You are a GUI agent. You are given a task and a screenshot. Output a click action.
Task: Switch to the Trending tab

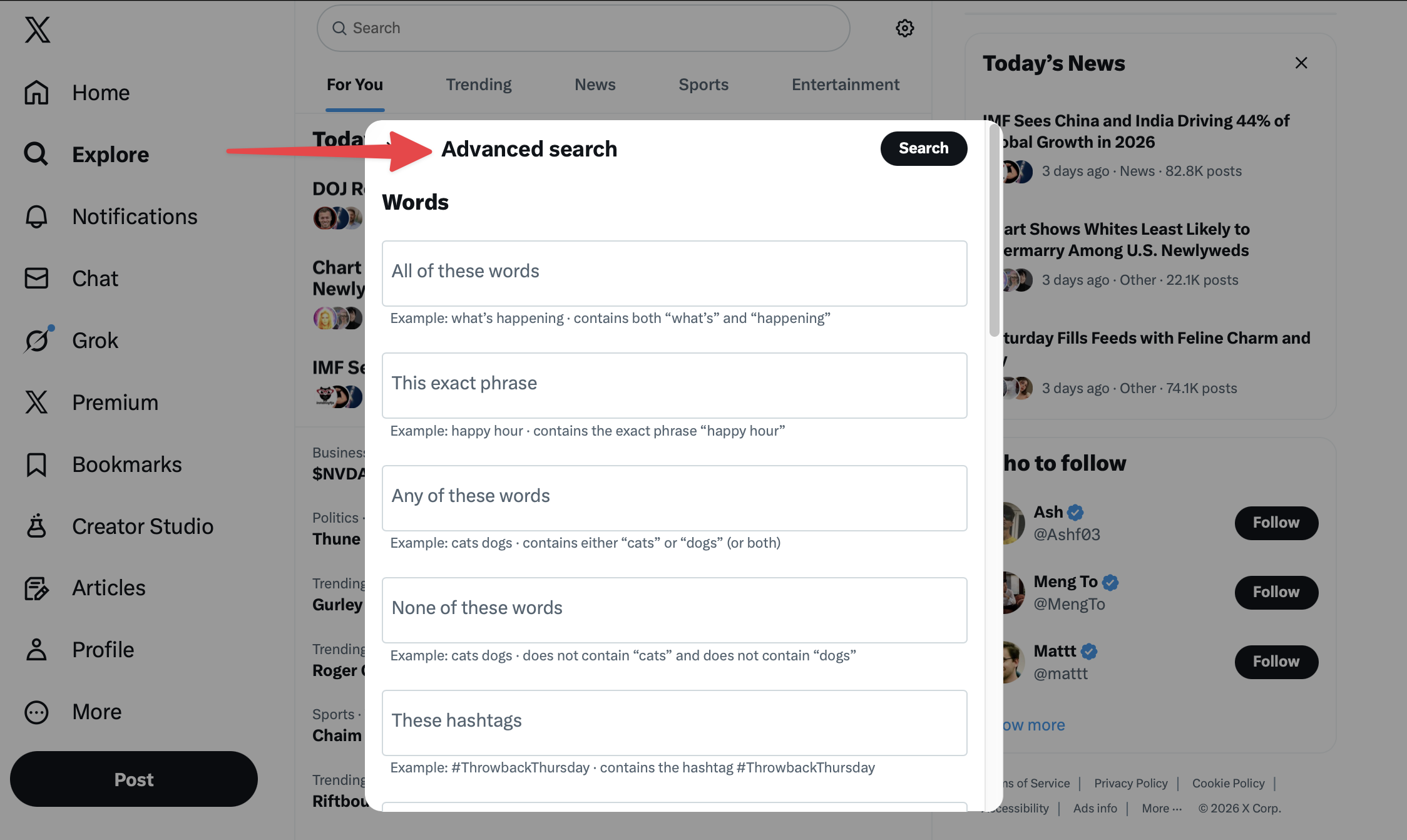click(478, 84)
